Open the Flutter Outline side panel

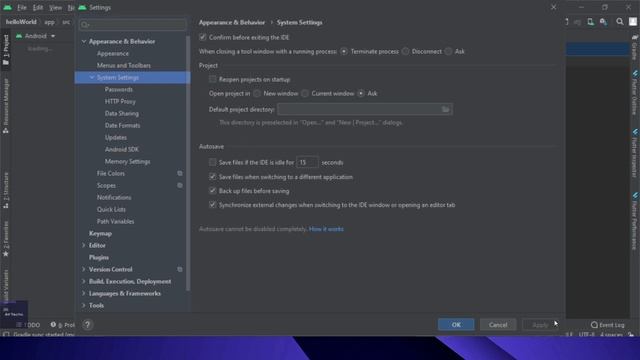635,93
